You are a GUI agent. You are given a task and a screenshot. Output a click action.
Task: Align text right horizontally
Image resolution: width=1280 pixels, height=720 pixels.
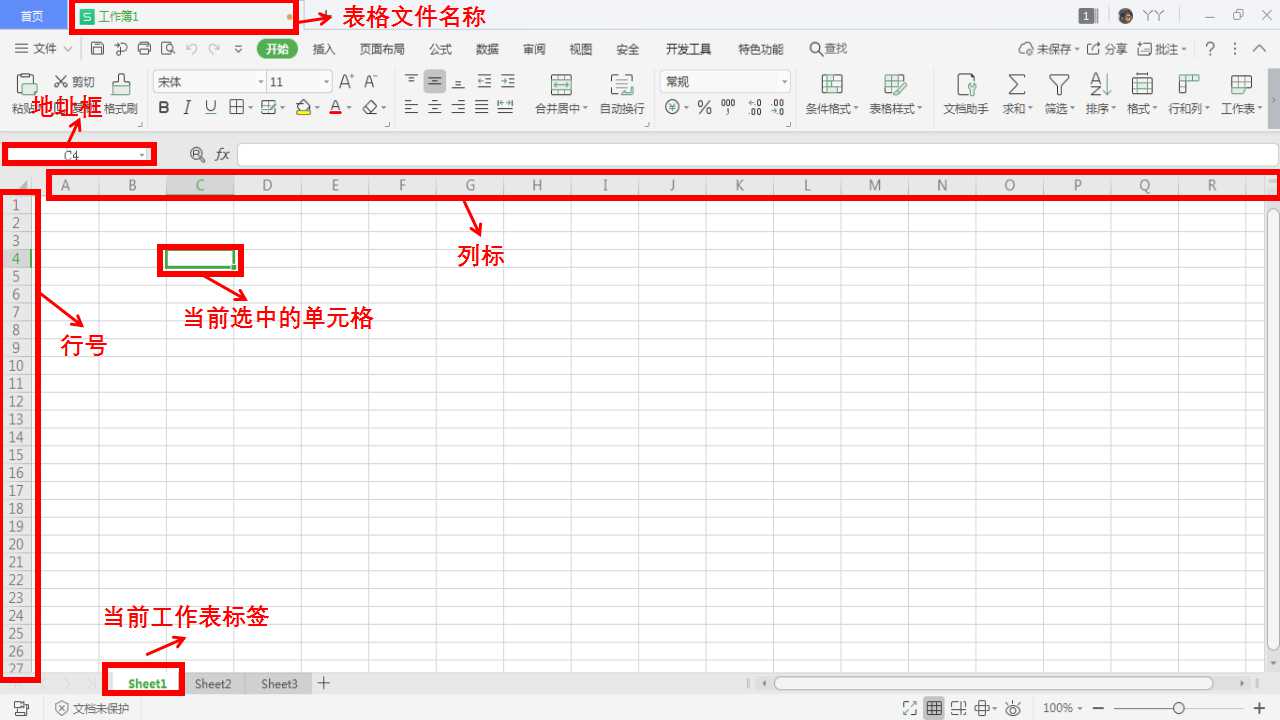point(458,107)
